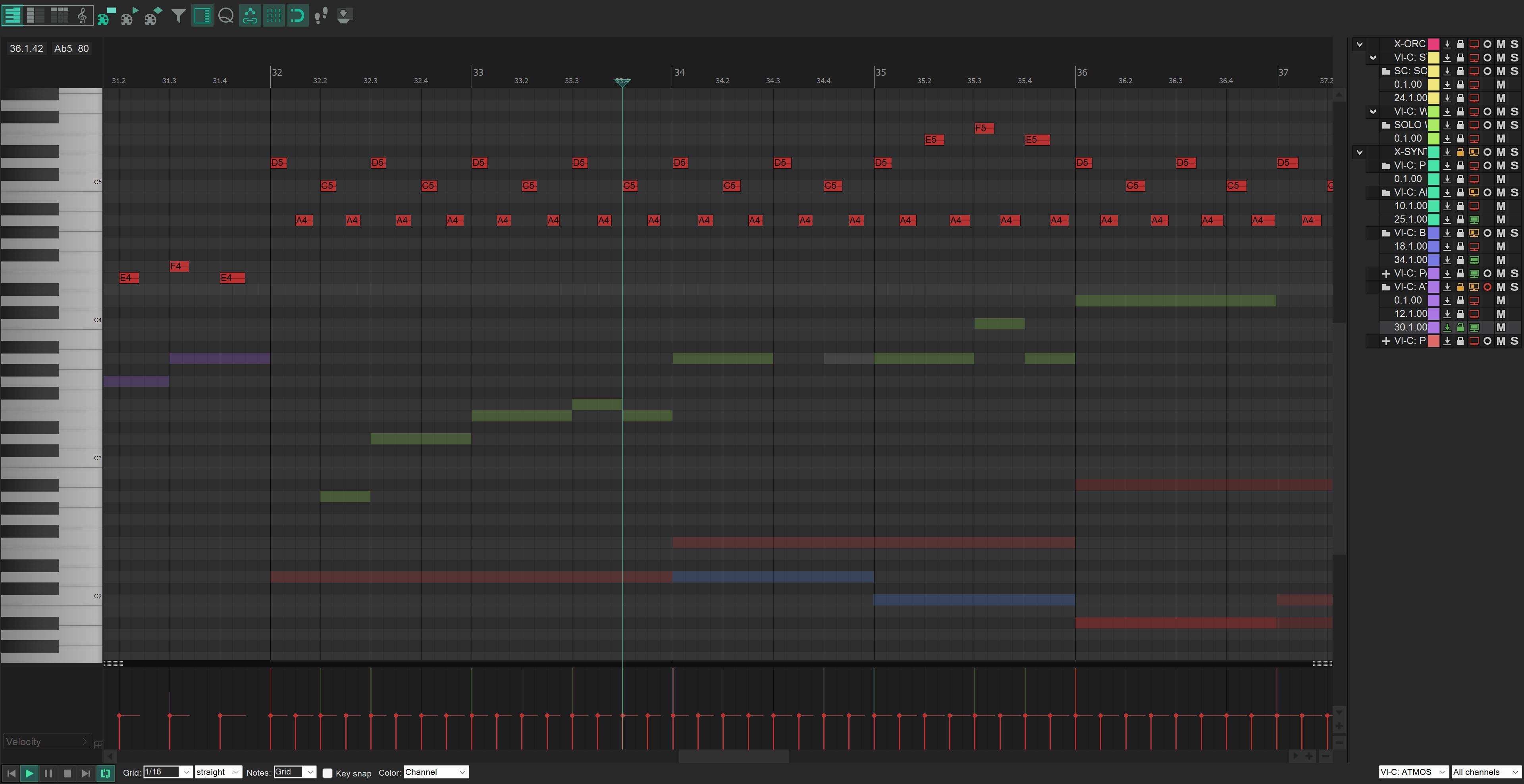This screenshot has width=1524, height=784.
Task: Toggle visibility monitor on 25.1.00 item
Action: [1474, 220]
